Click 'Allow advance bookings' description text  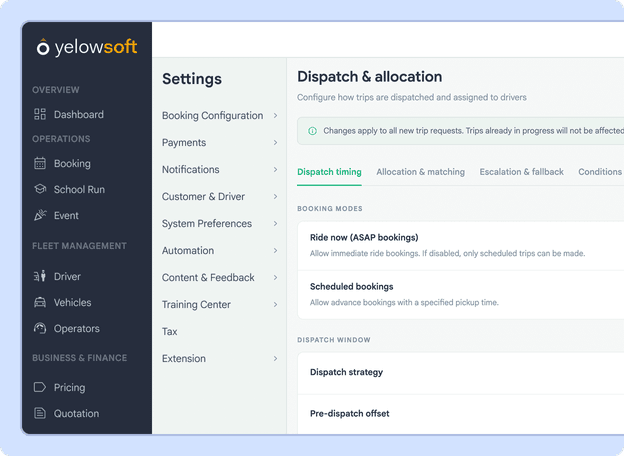point(404,302)
